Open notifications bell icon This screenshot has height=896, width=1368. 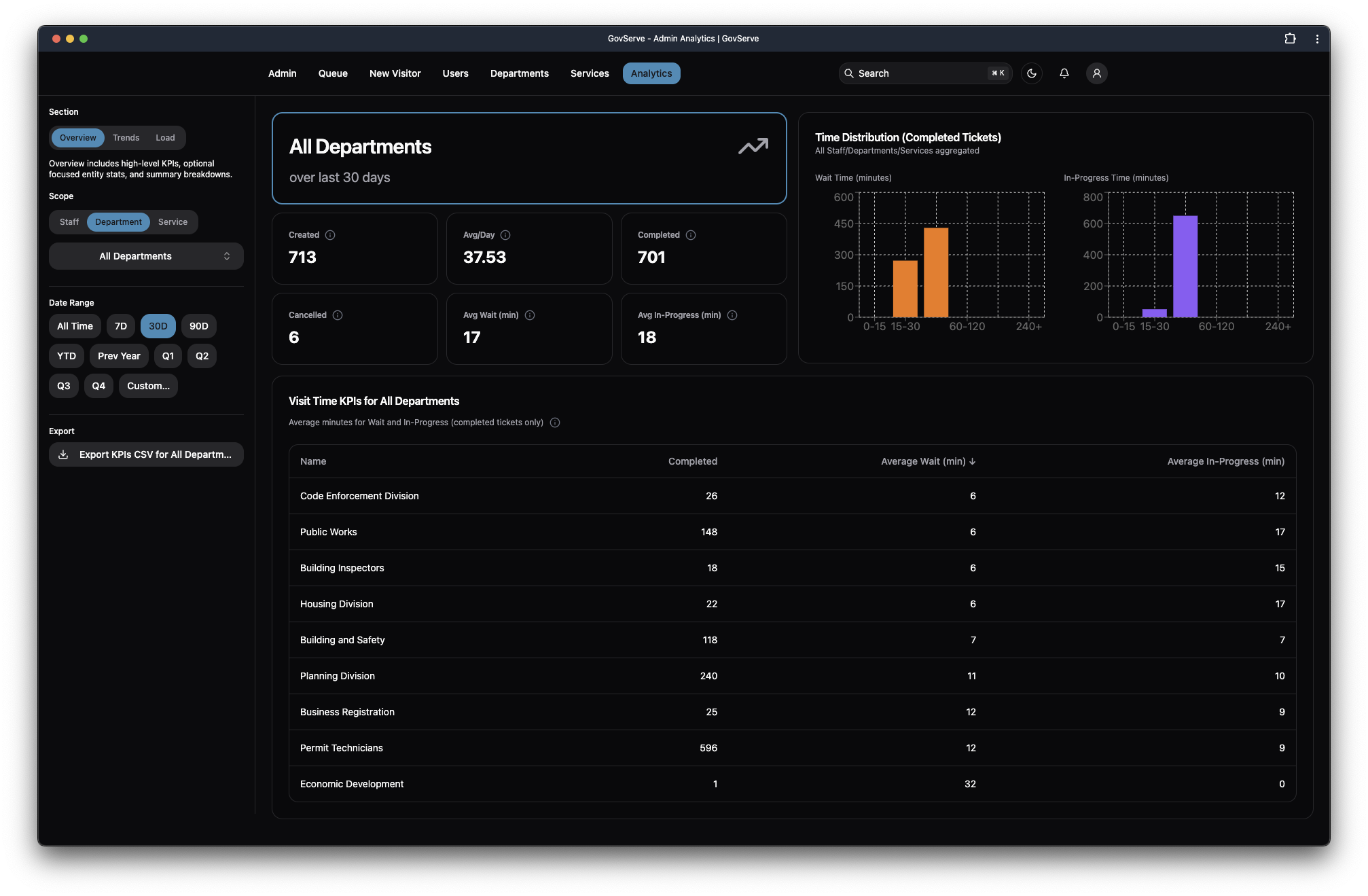(x=1064, y=73)
